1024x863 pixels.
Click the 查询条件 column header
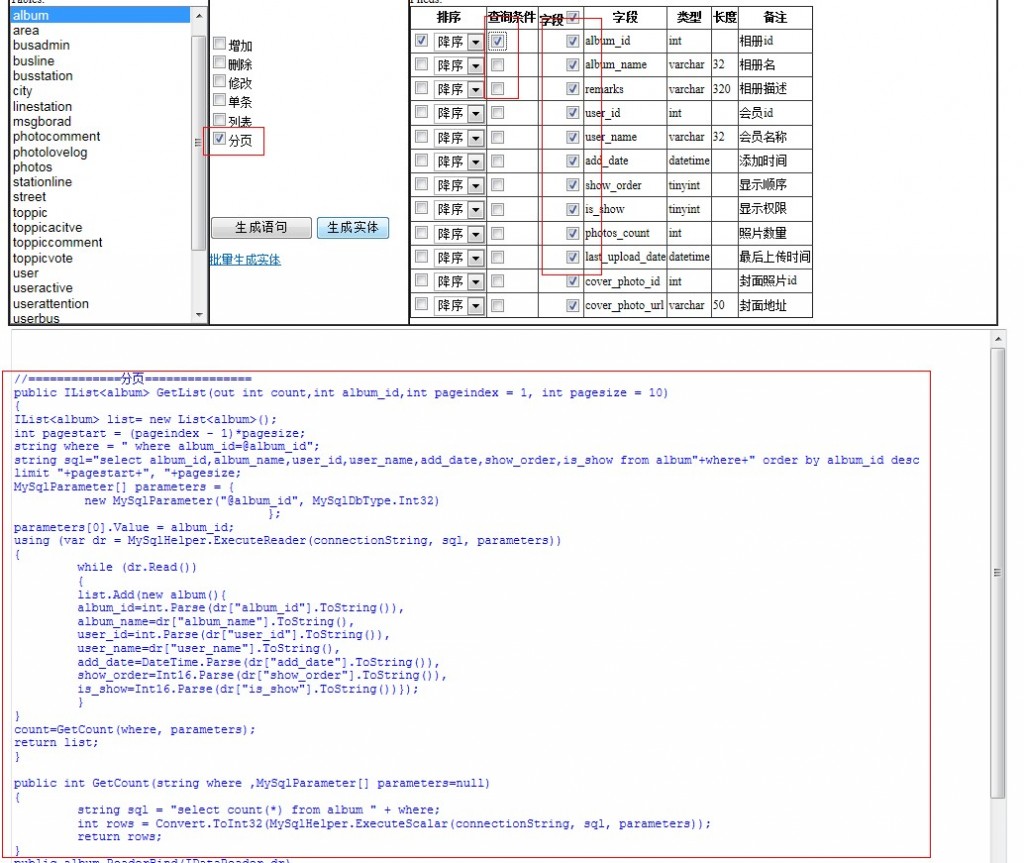coord(512,18)
